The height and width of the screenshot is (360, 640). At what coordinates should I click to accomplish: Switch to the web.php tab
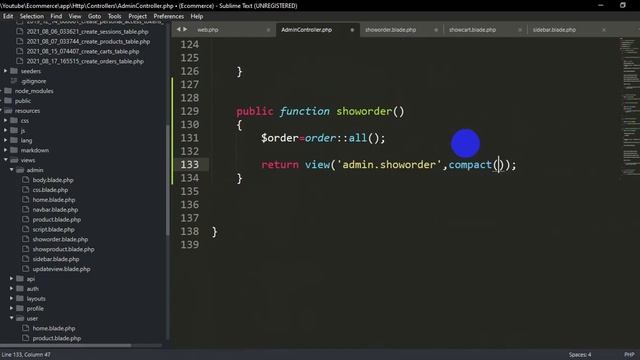point(208,30)
